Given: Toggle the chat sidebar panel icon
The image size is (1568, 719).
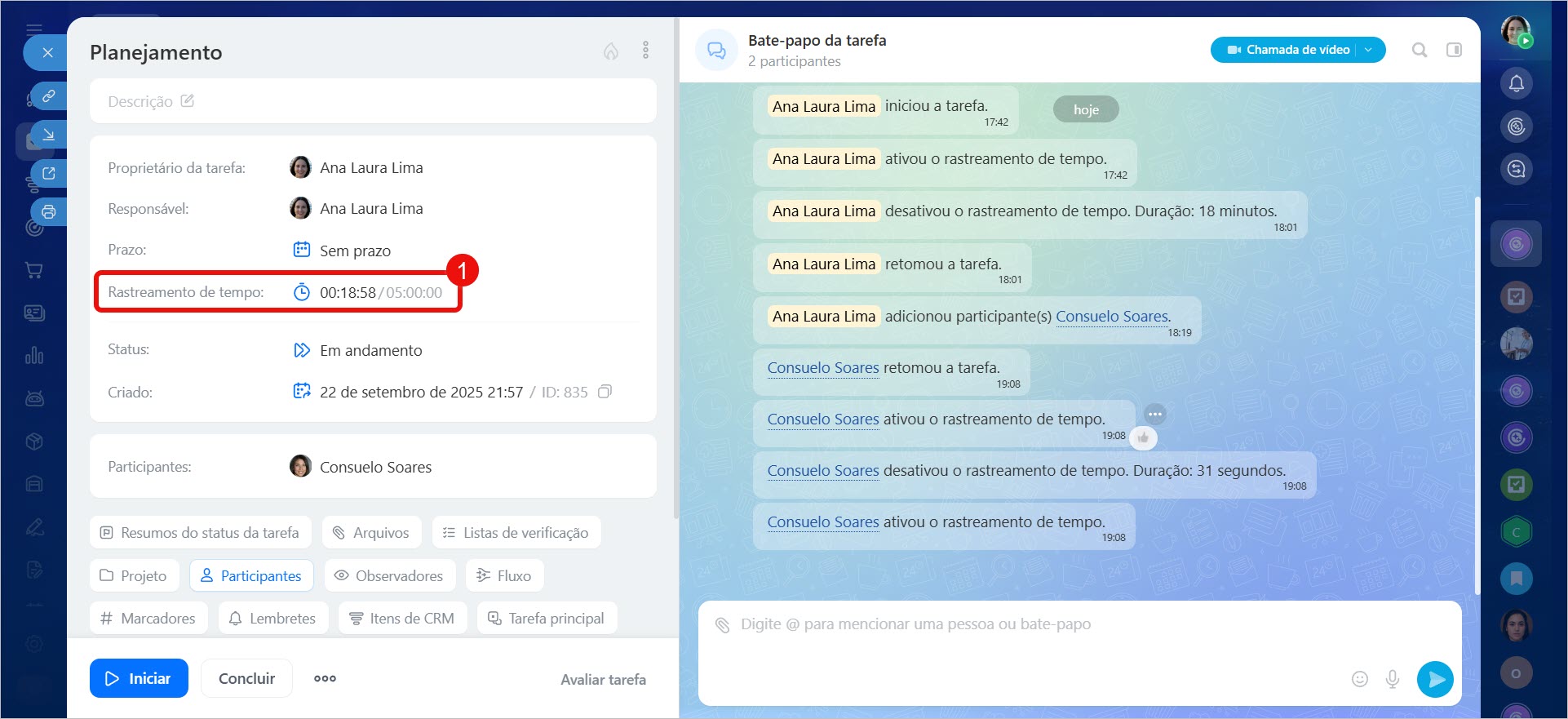Looking at the screenshot, I should click(1454, 50).
